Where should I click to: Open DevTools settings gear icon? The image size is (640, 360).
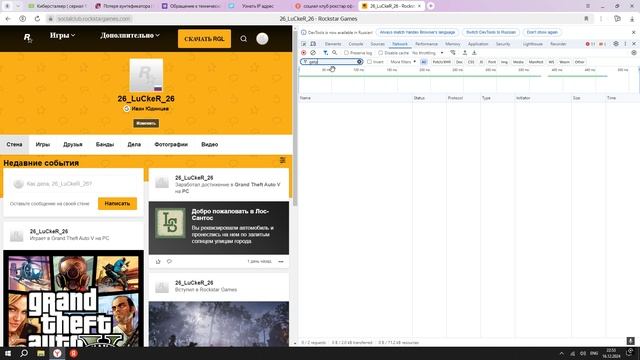616,44
